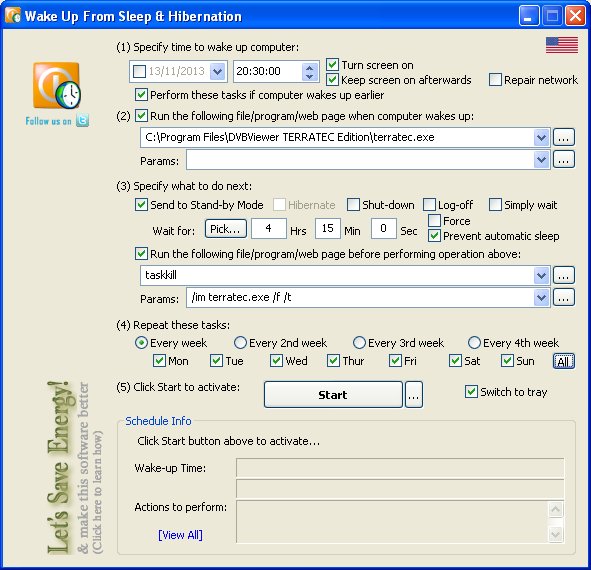Uncheck the Wed checkbox
The height and width of the screenshot is (570, 591).
click(x=276, y=361)
